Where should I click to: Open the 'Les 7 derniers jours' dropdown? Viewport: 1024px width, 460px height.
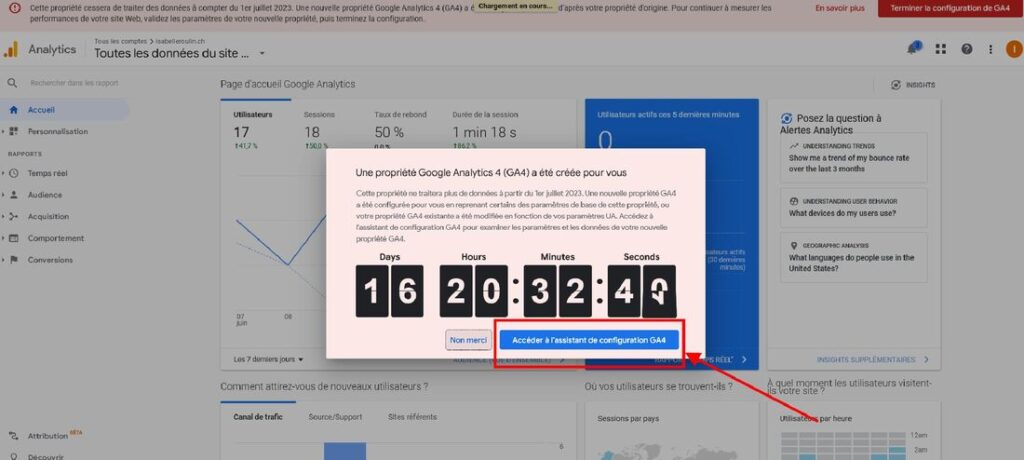(x=268, y=359)
